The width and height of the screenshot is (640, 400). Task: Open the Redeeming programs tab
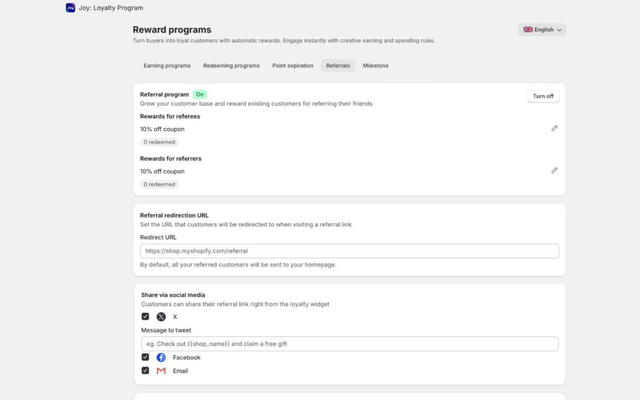coord(231,66)
